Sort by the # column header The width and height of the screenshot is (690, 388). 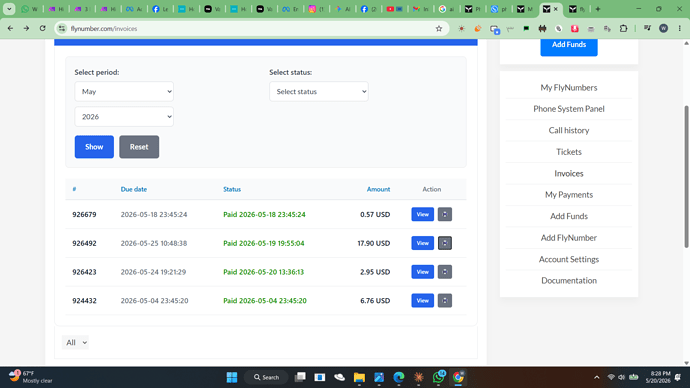coord(74,189)
